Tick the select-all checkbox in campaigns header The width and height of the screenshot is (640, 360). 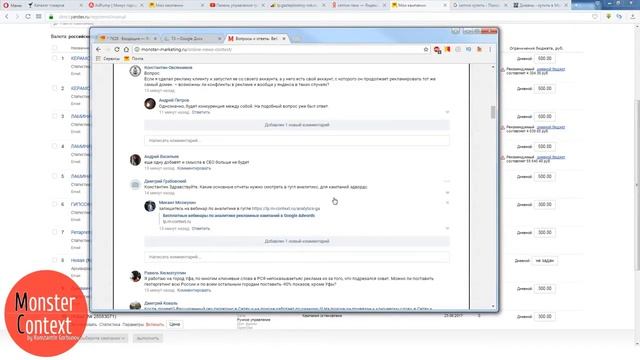click(55, 48)
